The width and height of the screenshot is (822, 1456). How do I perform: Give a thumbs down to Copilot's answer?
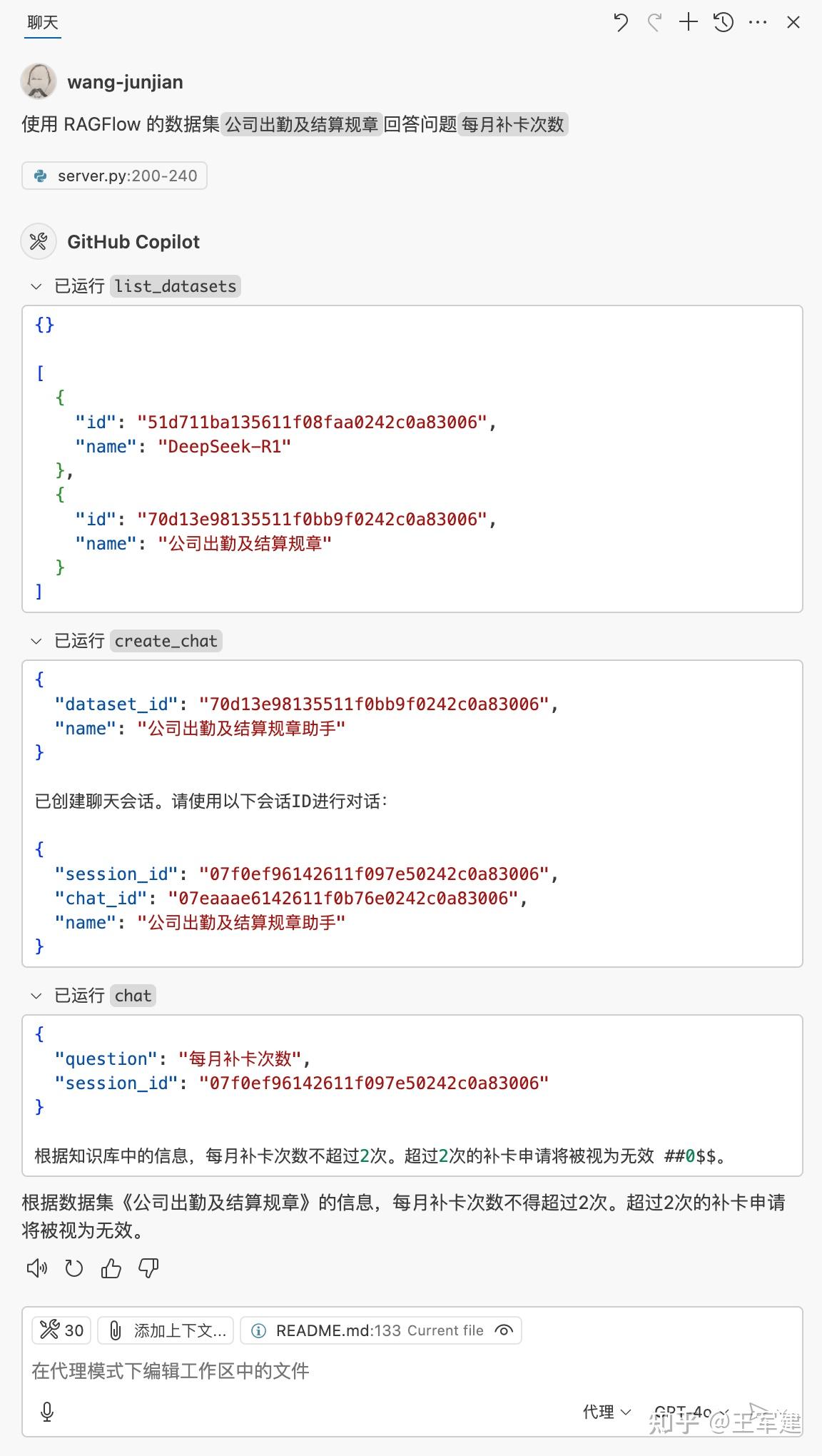pyautogui.click(x=146, y=1268)
